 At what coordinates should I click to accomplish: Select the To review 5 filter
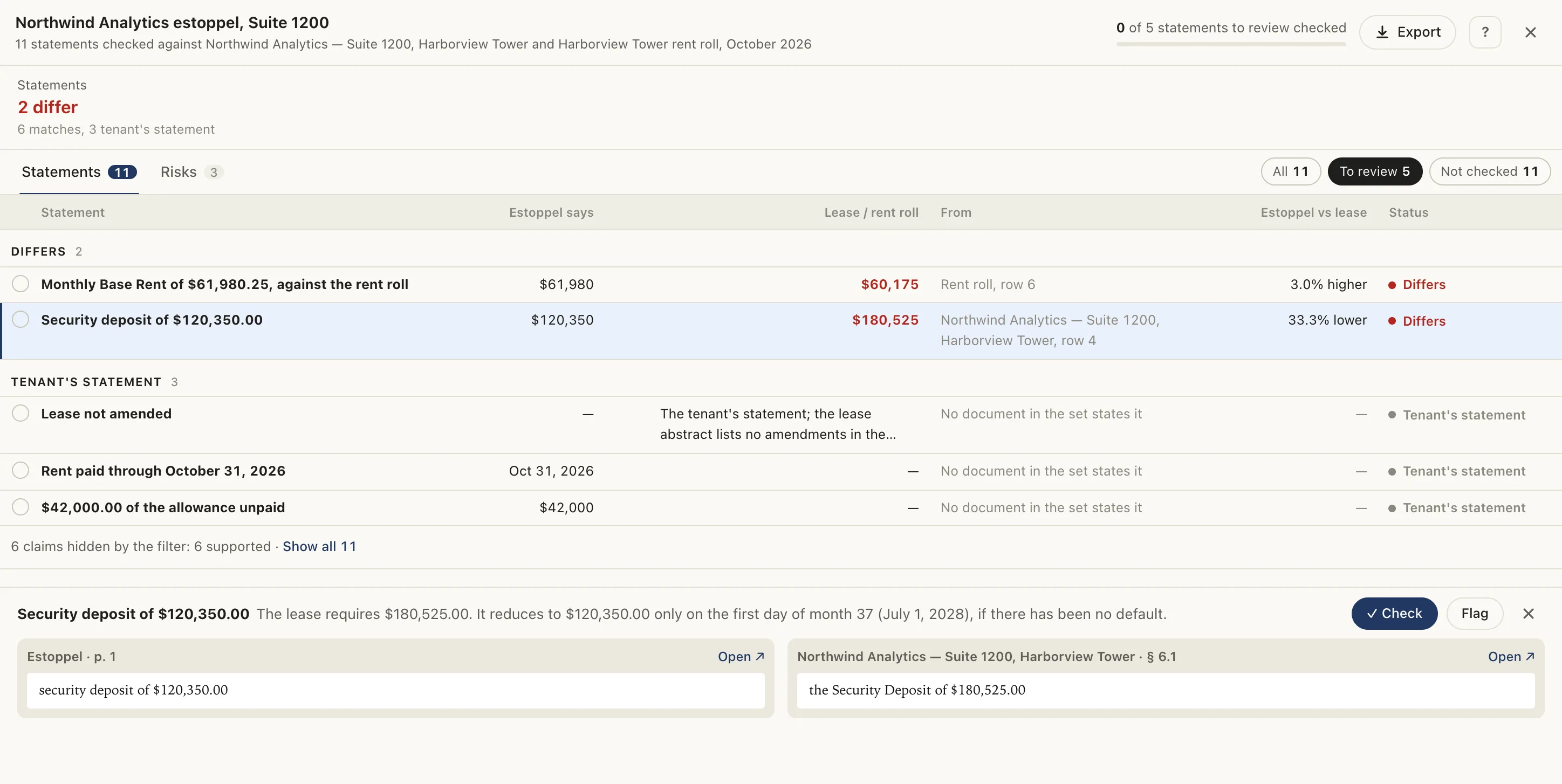tap(1375, 171)
